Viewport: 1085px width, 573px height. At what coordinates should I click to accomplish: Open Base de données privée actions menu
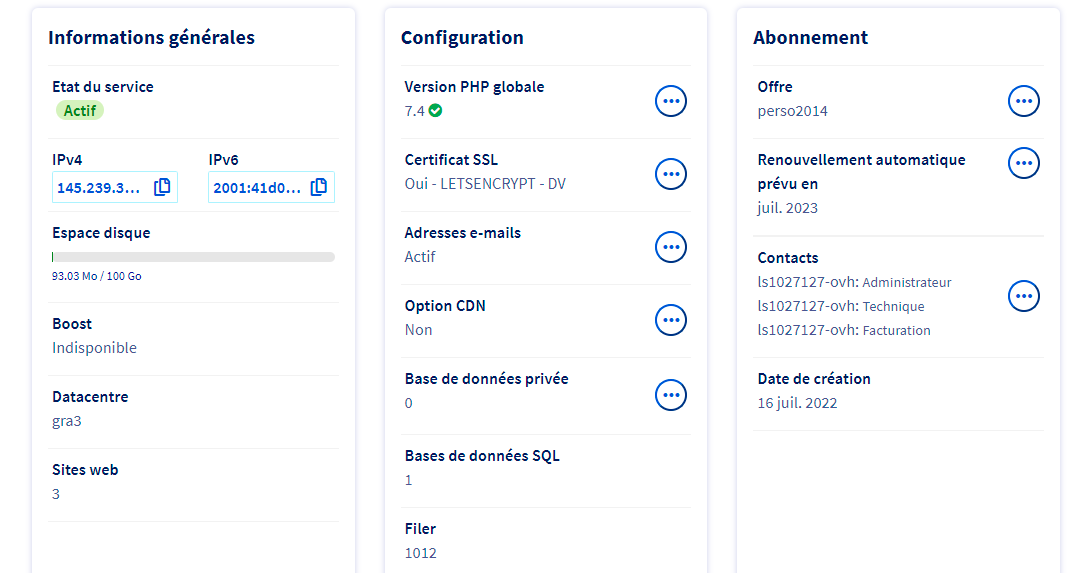[671, 395]
